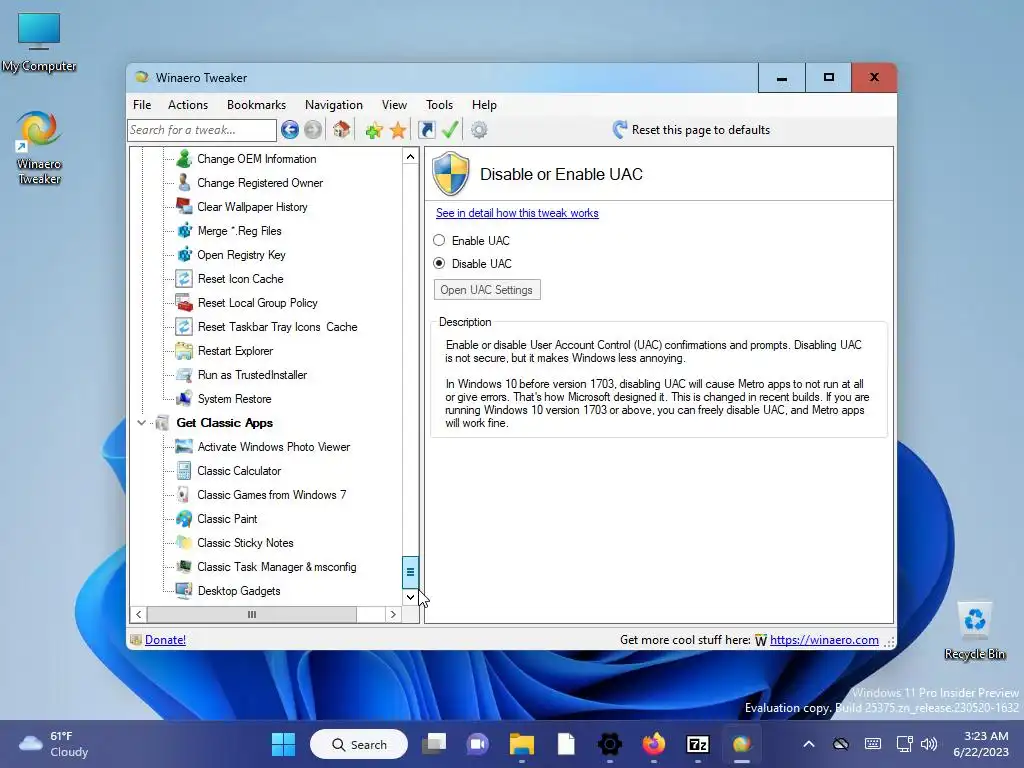Click the Change OEM Information icon
Viewport: 1024px width, 768px height.
point(184,159)
